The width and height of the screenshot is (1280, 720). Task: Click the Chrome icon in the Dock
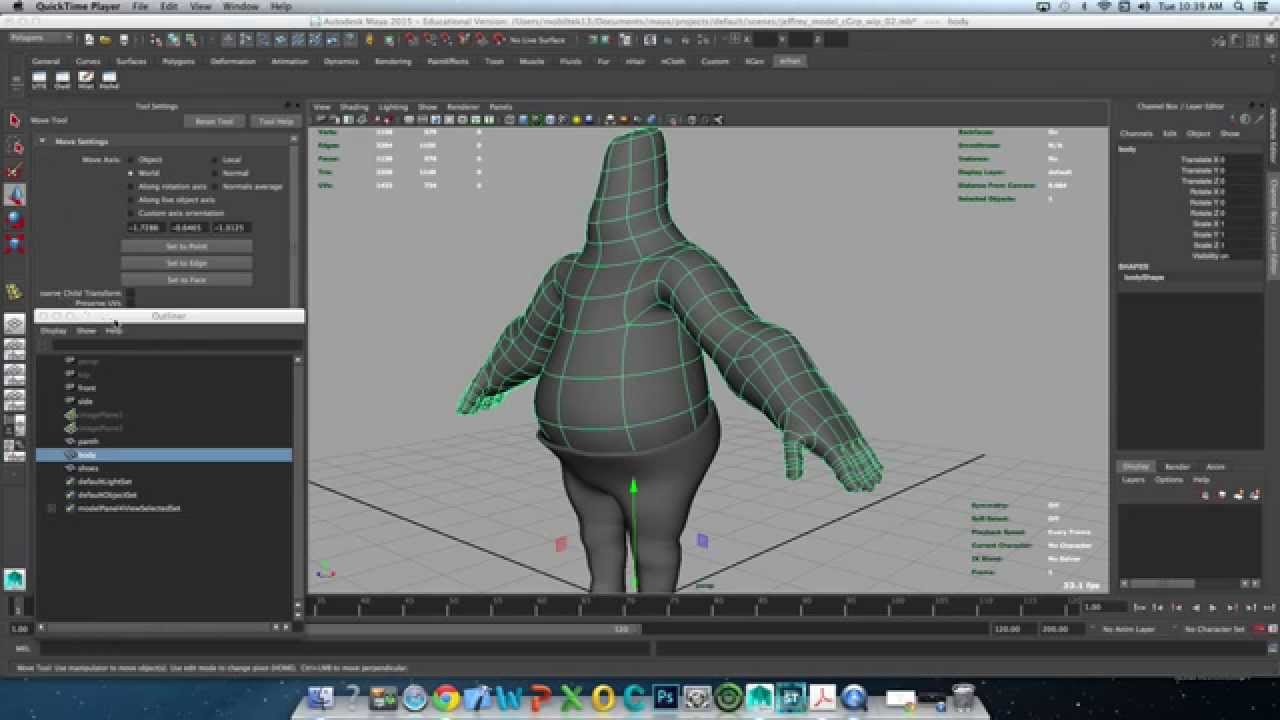pos(446,697)
